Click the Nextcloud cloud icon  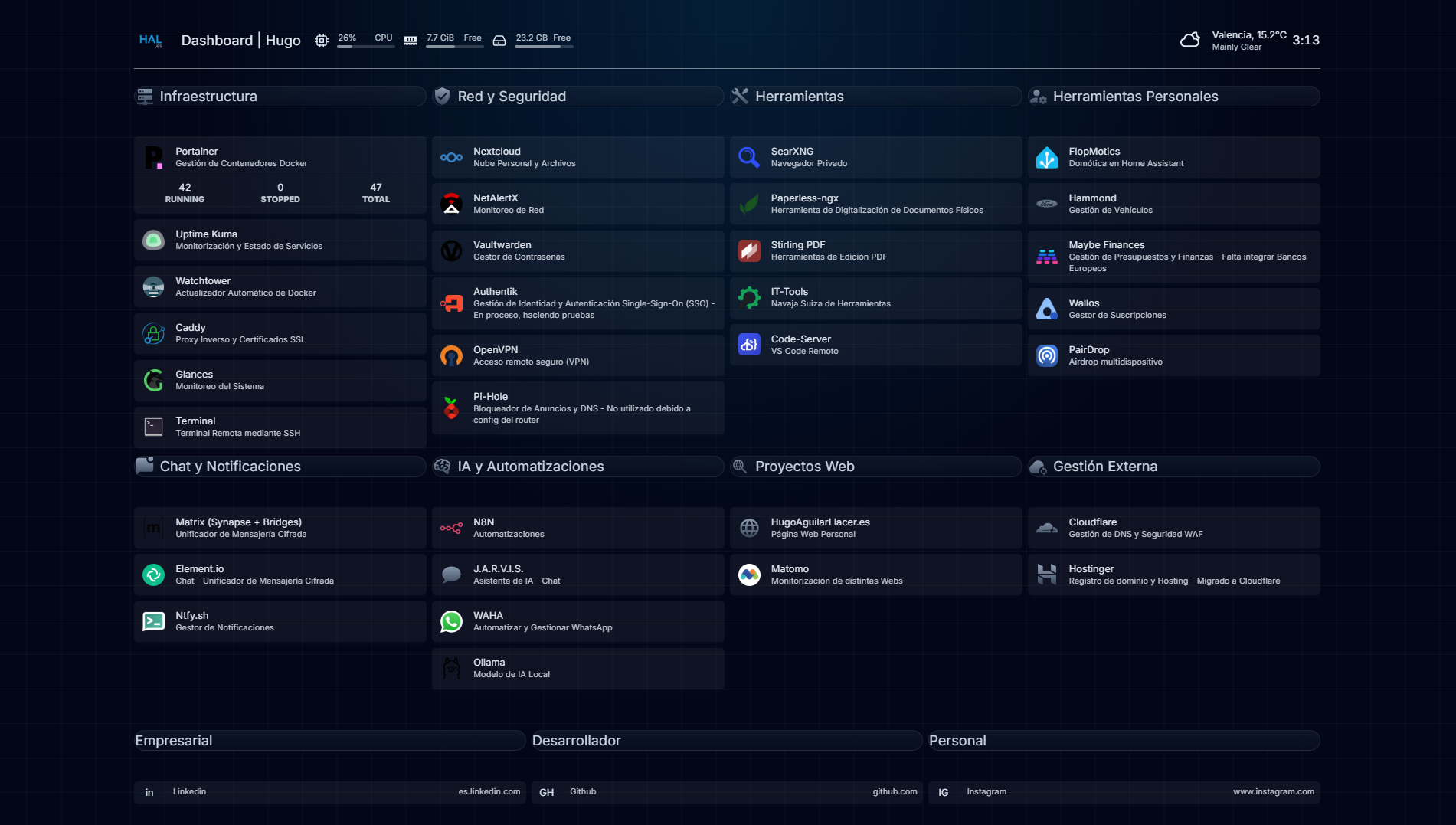click(x=451, y=157)
